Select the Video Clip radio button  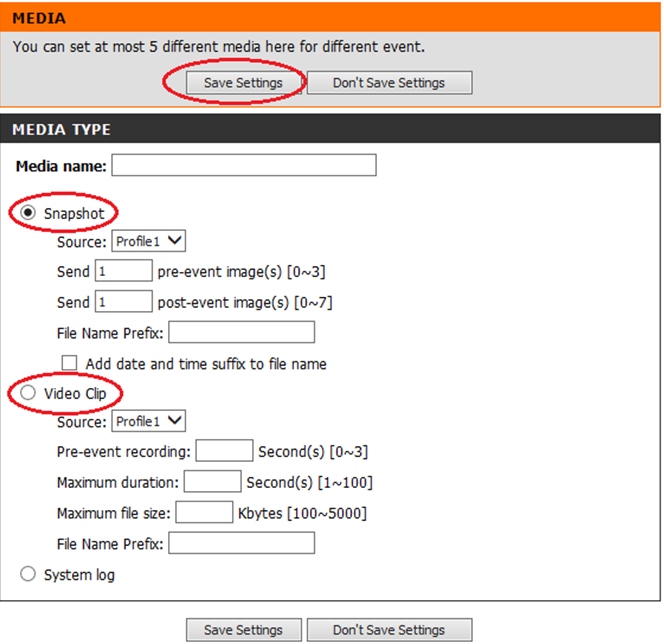coord(27,394)
